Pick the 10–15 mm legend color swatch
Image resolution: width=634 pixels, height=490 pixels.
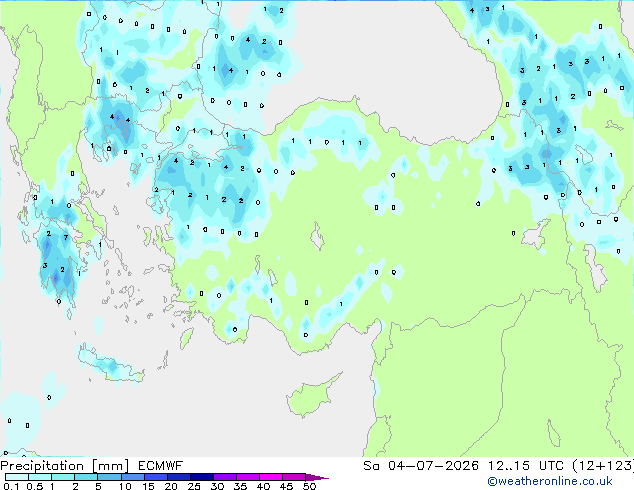point(132,477)
